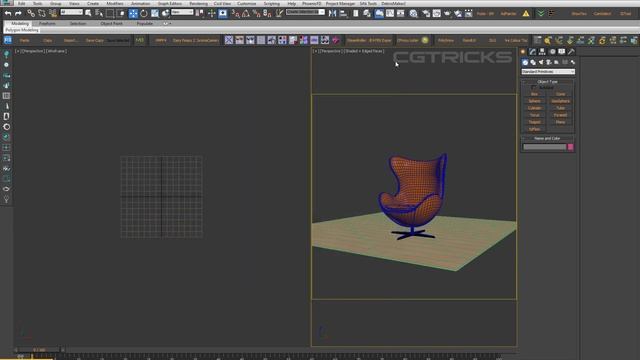Open Render Setup icon
Viewport: 640px width, 360px height.
coord(426,13)
